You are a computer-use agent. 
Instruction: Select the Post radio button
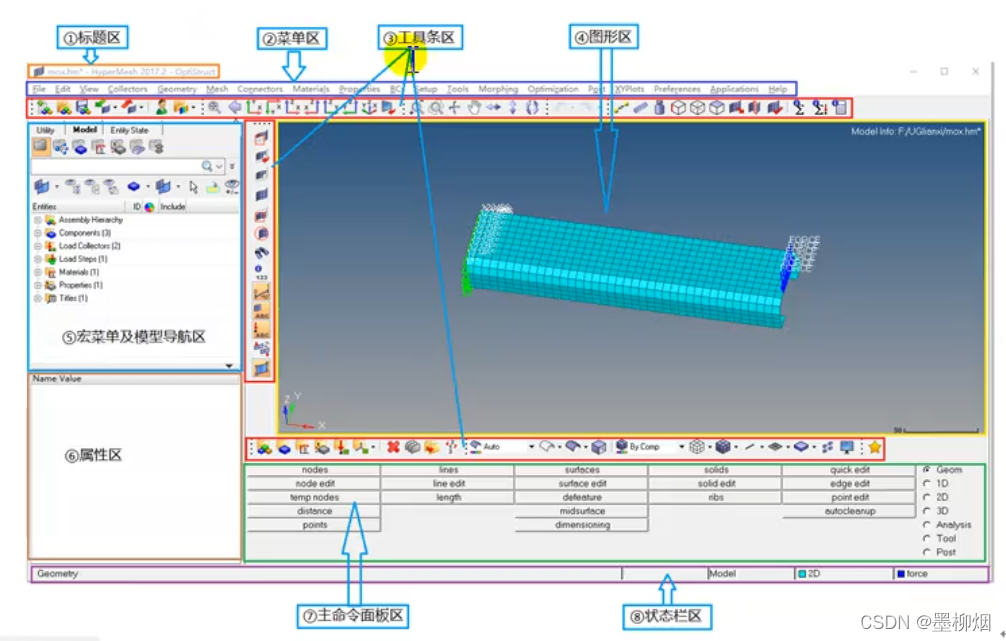[927, 552]
